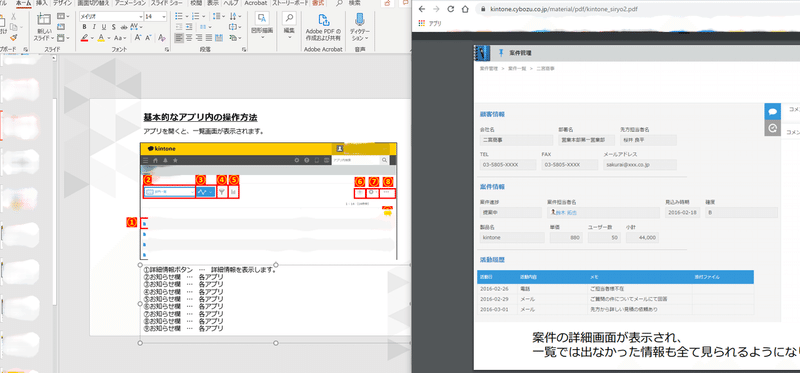Apply the font color A button
The image size is (800, 373).
click(x=101, y=38)
